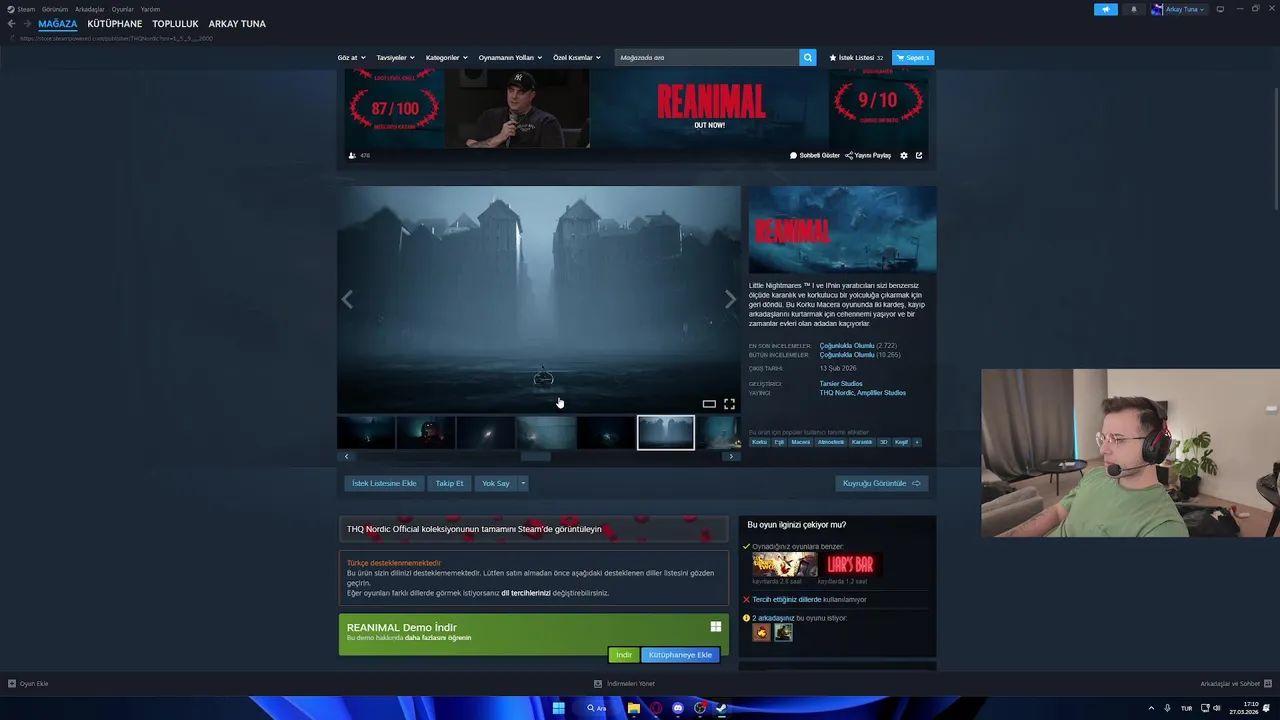Go forward with the Steam forward arrow
The width and height of the screenshot is (1280, 720).
click(x=27, y=24)
